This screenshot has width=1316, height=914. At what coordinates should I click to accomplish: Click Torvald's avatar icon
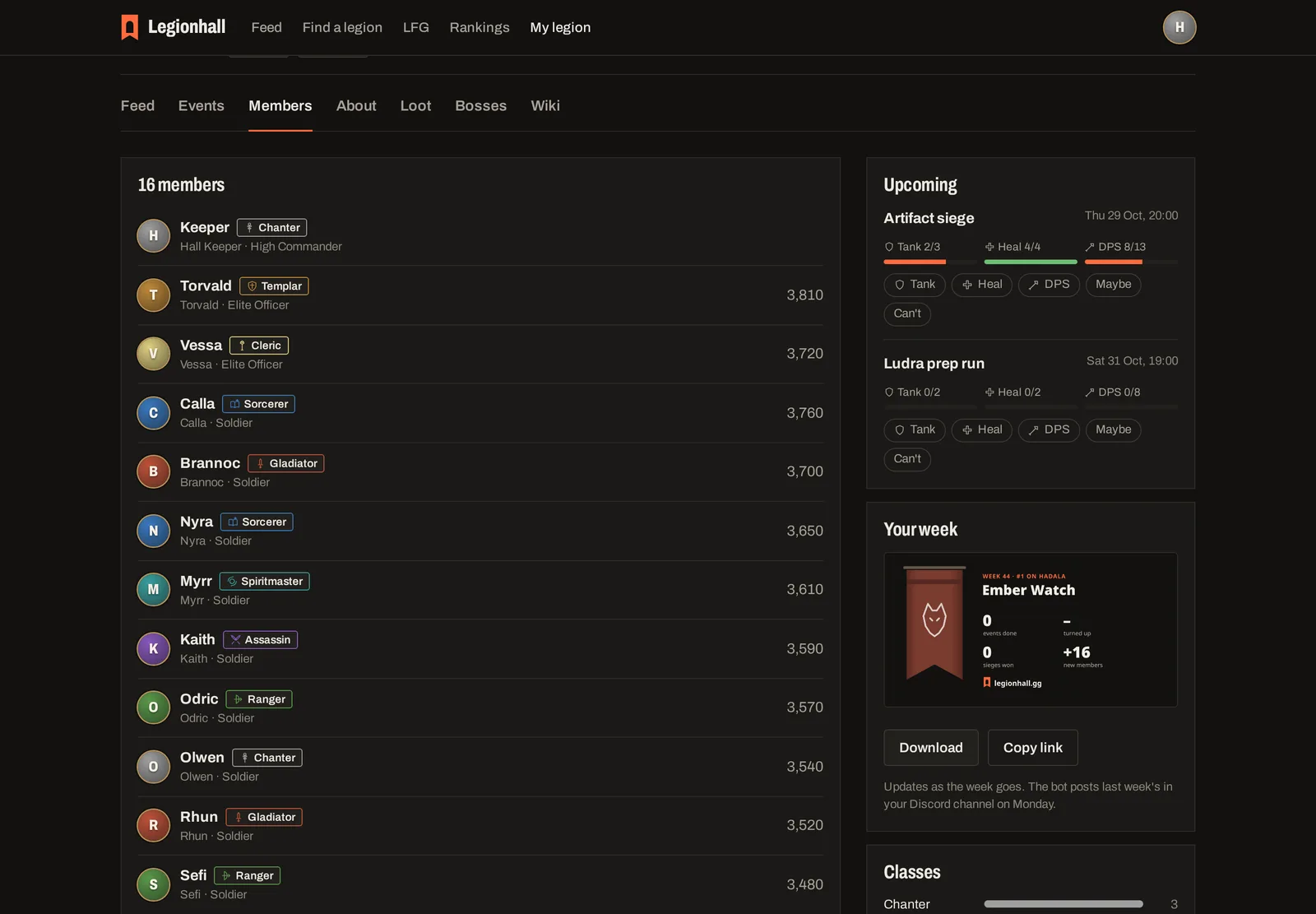153,295
